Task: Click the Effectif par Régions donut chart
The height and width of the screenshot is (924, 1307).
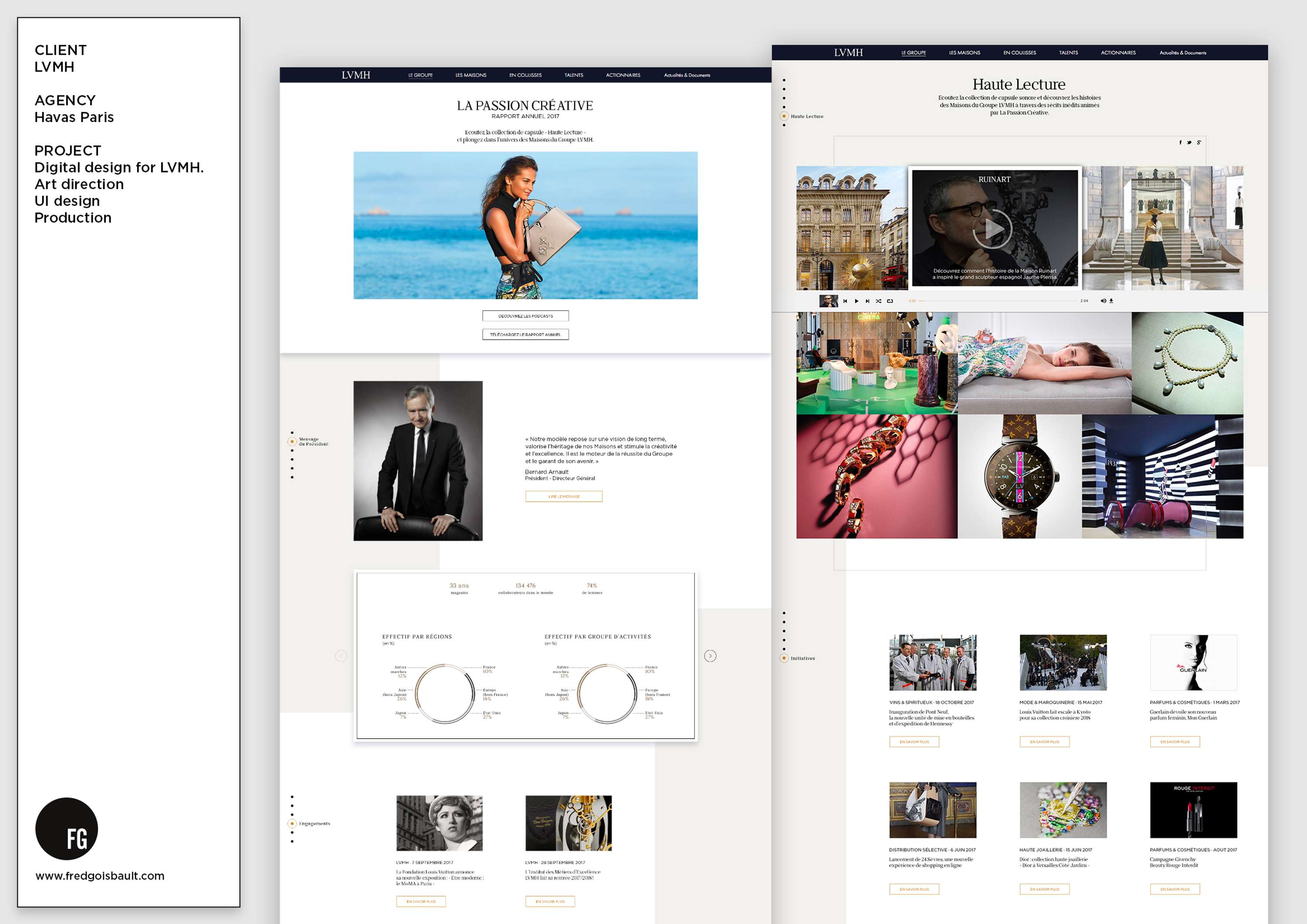Action: (444, 694)
